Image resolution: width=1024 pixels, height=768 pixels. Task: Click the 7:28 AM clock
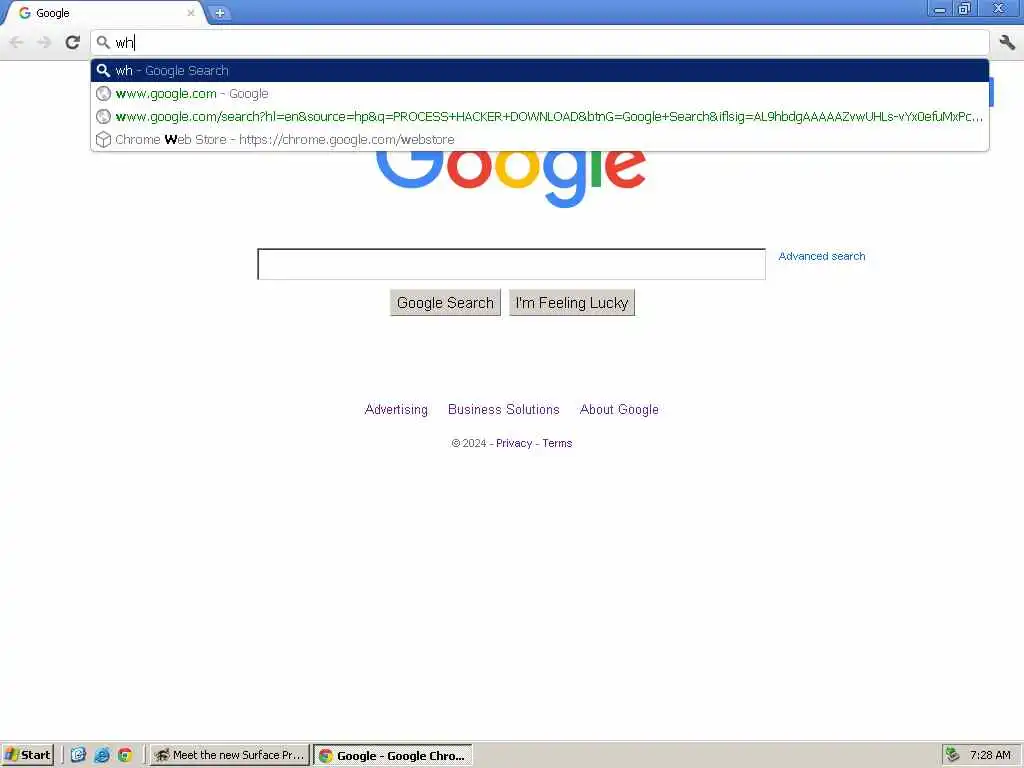click(x=990, y=755)
